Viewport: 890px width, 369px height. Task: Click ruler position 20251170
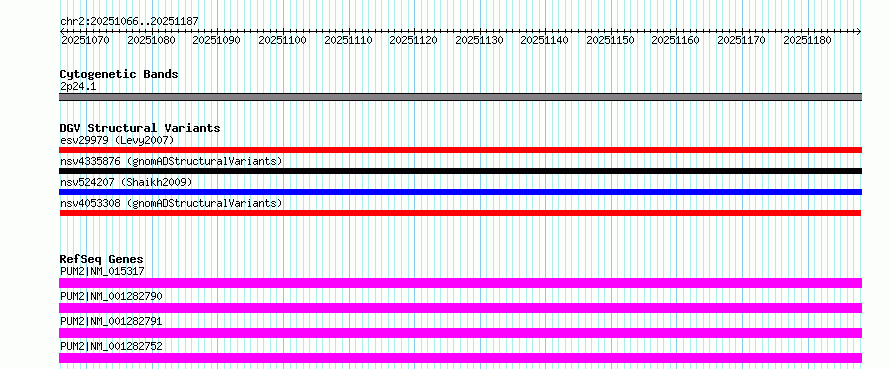742,40
